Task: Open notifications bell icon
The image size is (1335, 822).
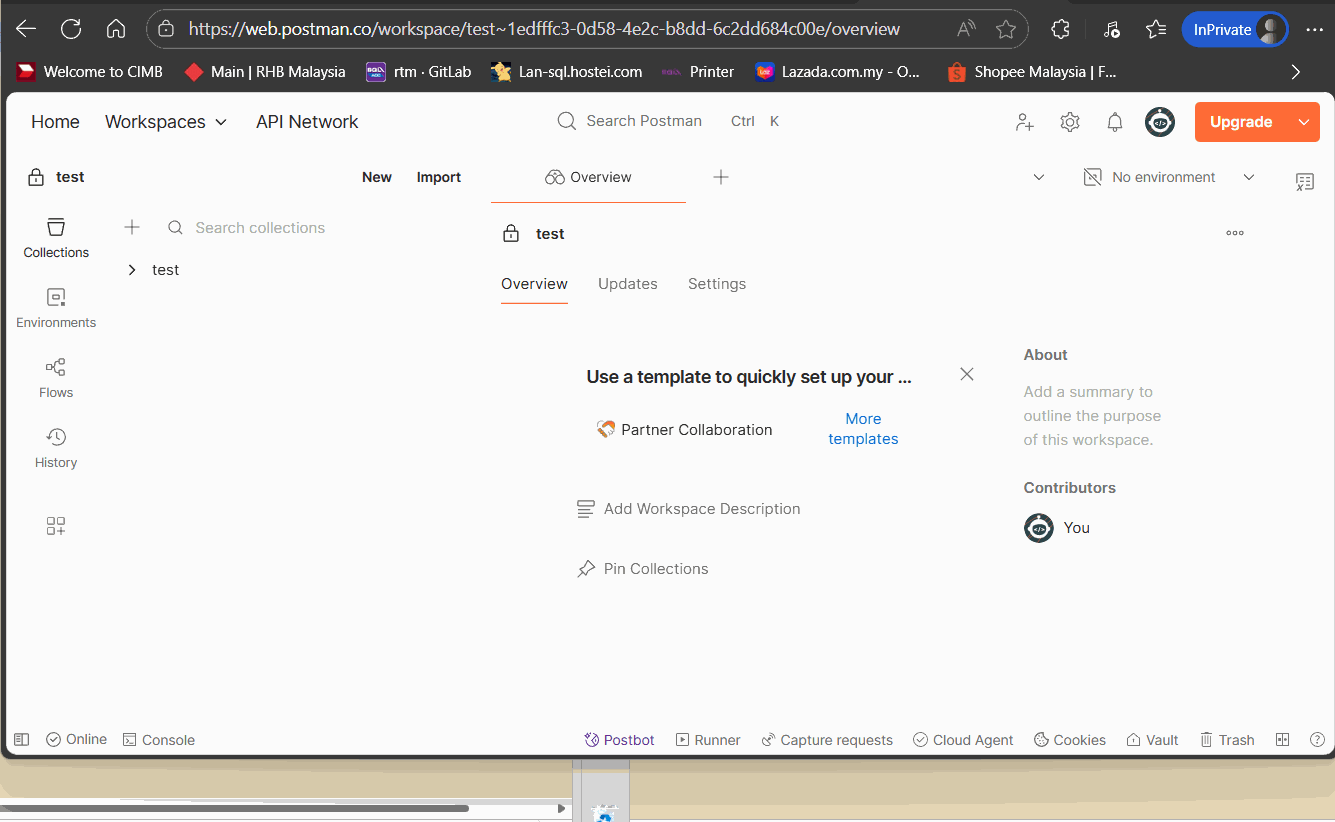Action: [1115, 122]
